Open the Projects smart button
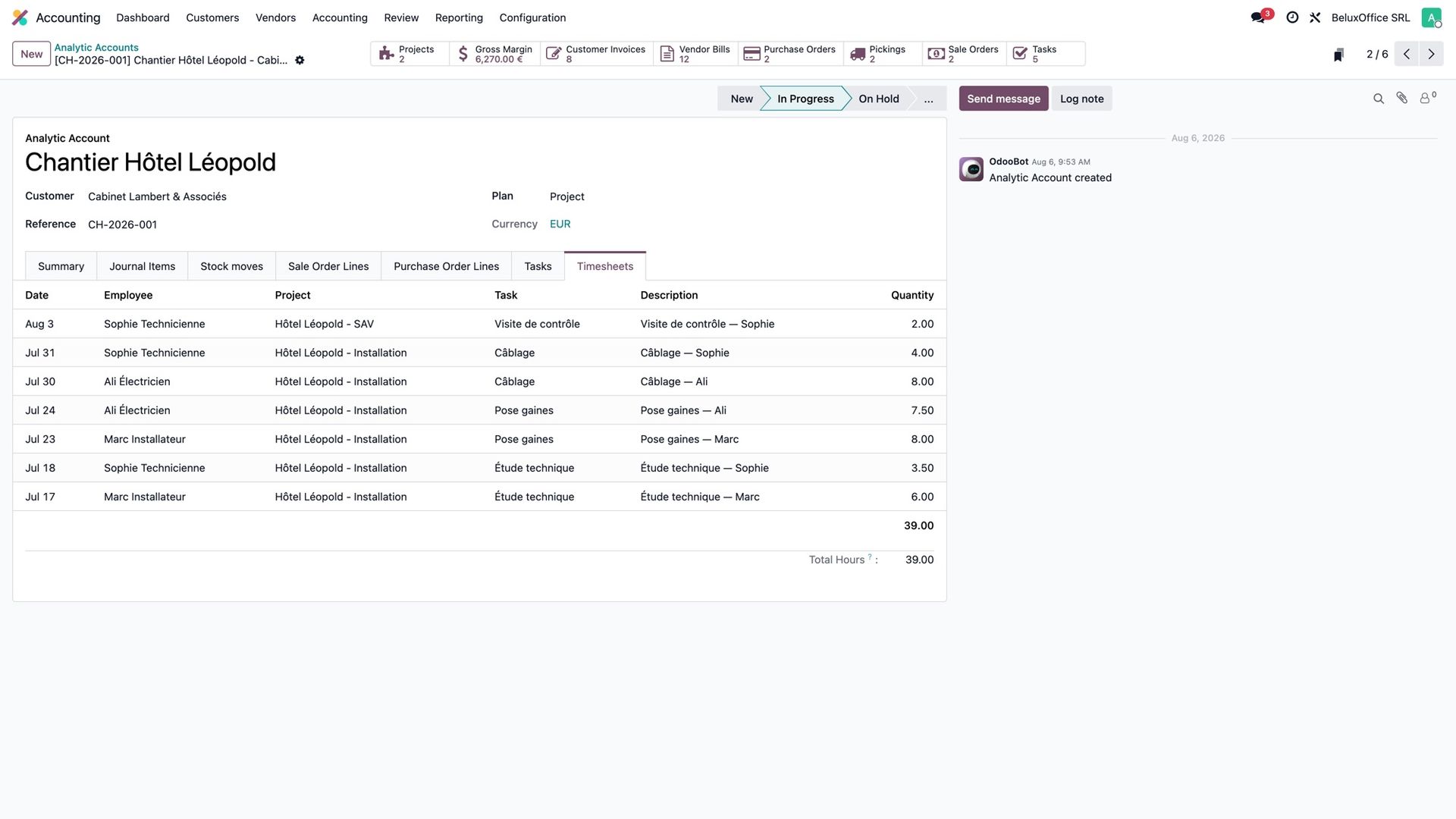This screenshot has width=1456, height=819. 409,54
